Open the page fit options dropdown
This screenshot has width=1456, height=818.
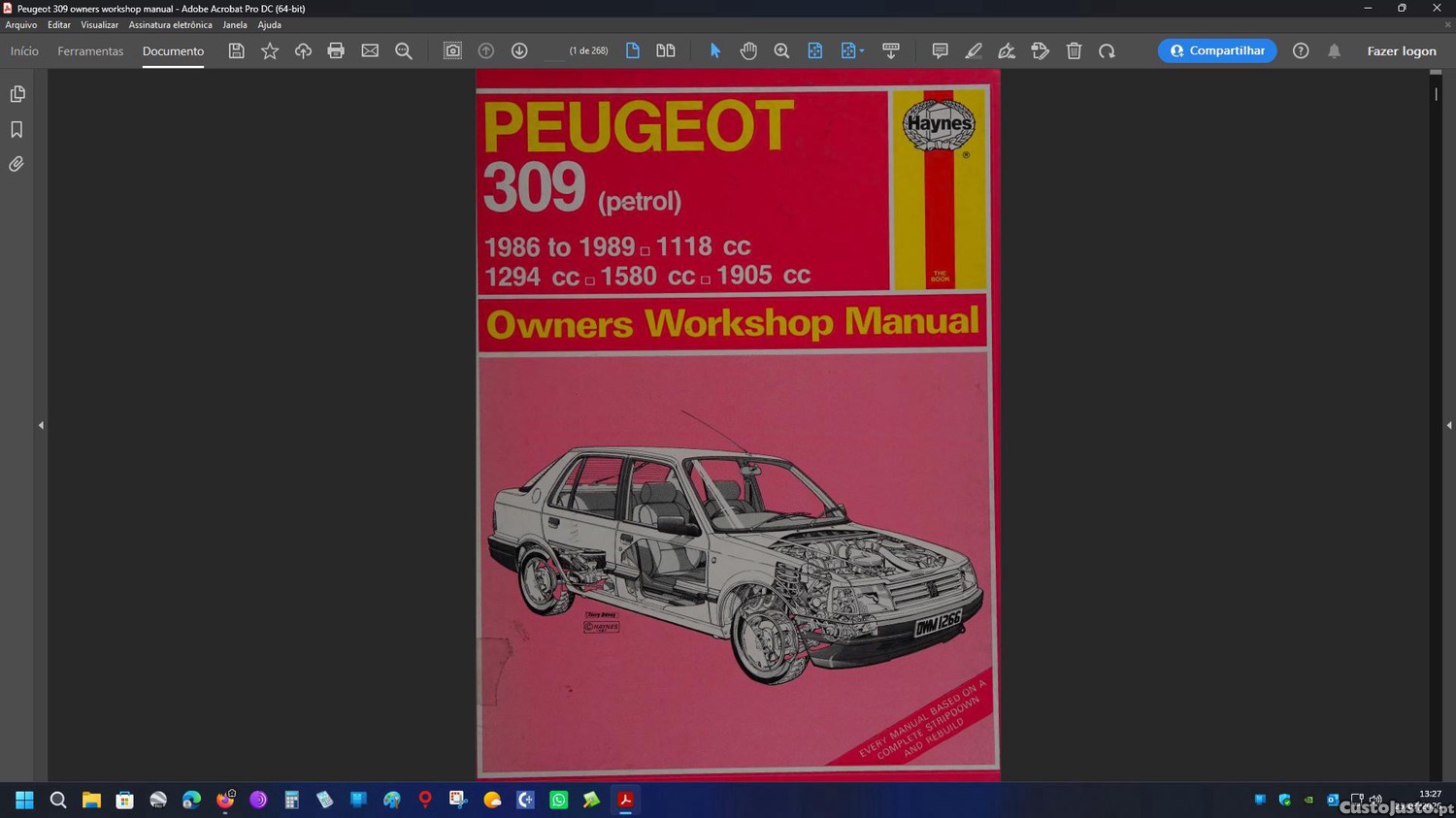(852, 50)
